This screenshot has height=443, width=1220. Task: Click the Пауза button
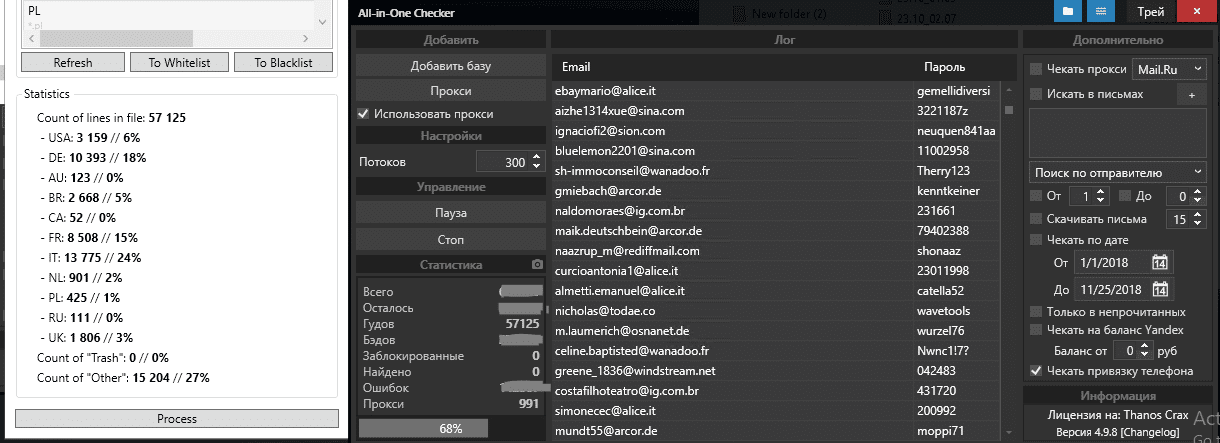point(450,213)
